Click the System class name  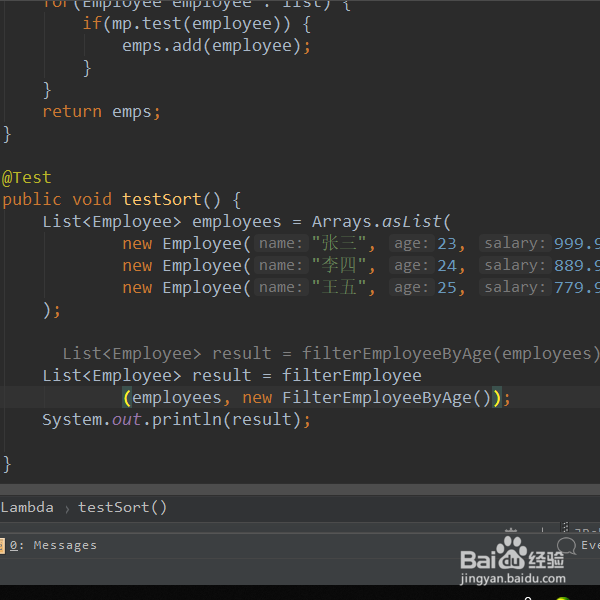click(x=72, y=420)
